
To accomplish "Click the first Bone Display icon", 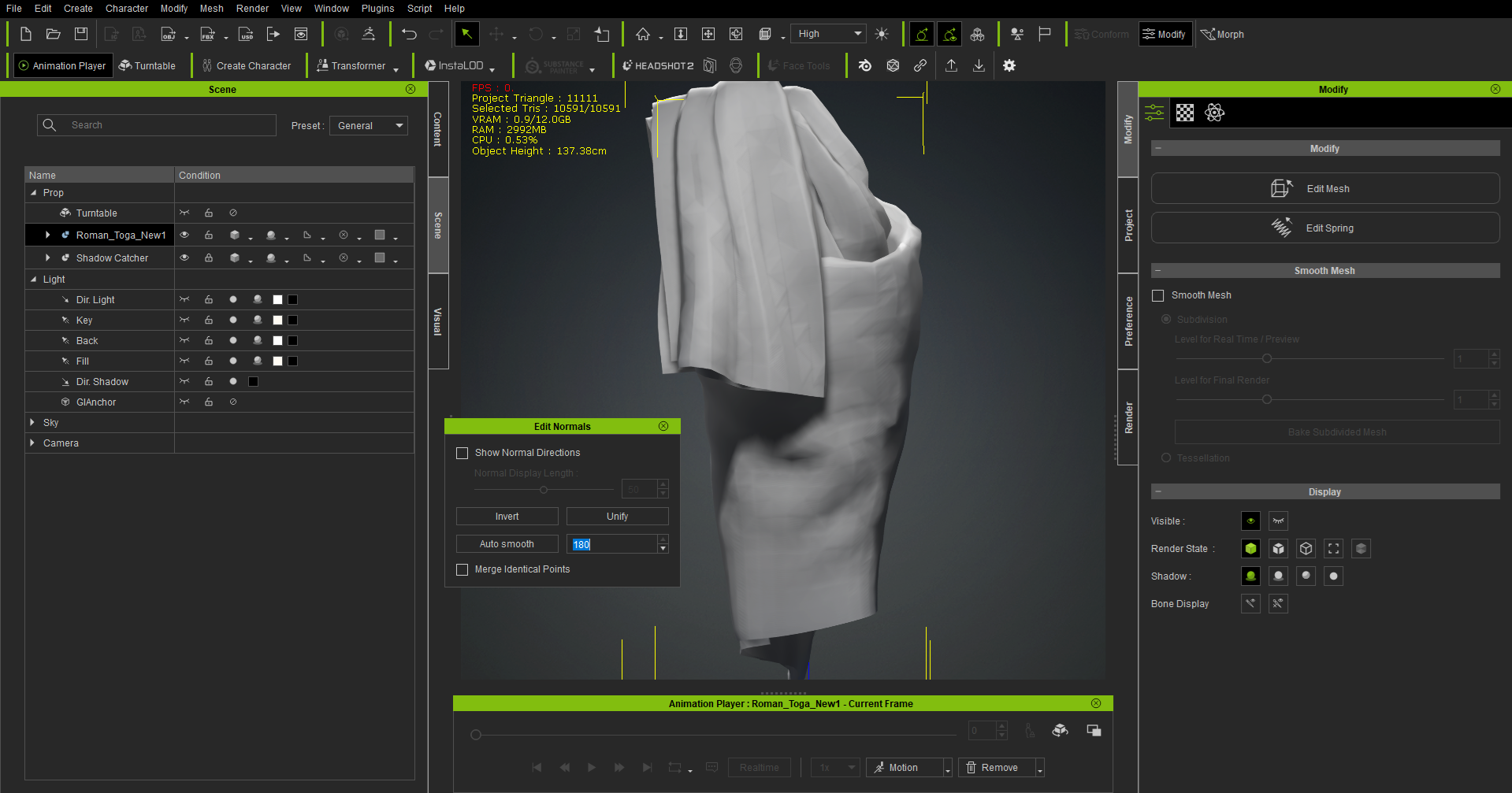I will click(1250, 604).
